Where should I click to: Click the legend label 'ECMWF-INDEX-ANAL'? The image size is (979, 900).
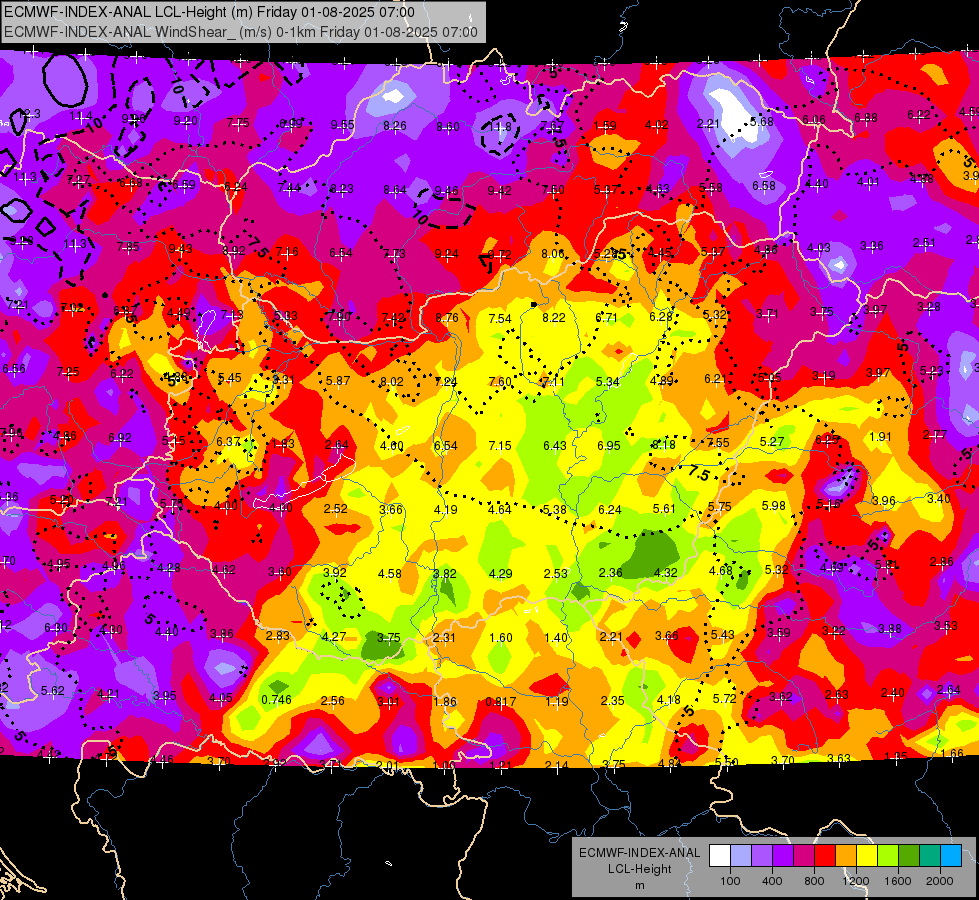coord(640,853)
